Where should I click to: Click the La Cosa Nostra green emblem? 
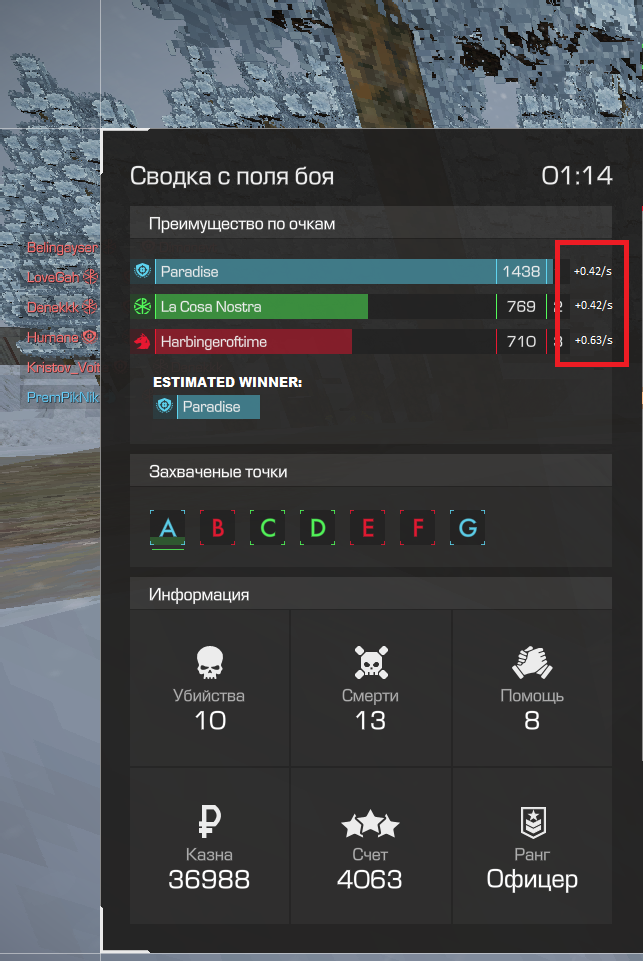pyautogui.click(x=142, y=306)
